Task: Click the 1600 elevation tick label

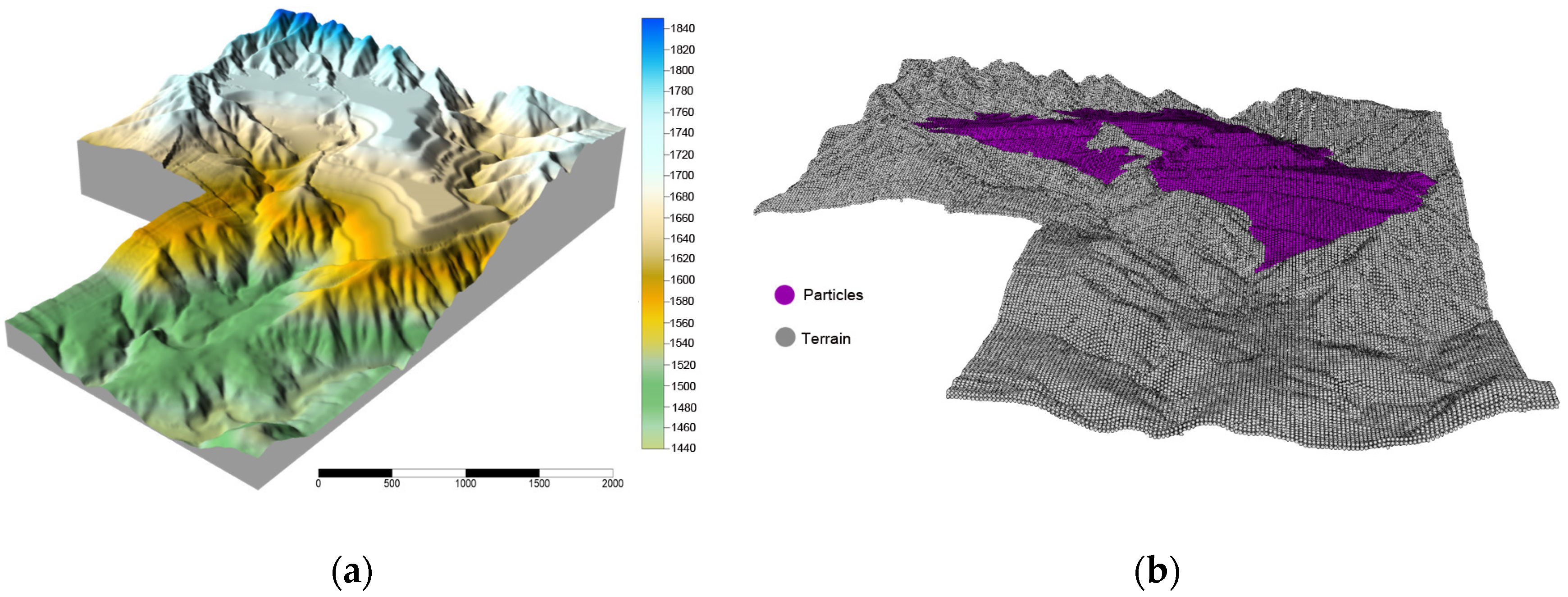Action: pyautogui.click(x=682, y=280)
